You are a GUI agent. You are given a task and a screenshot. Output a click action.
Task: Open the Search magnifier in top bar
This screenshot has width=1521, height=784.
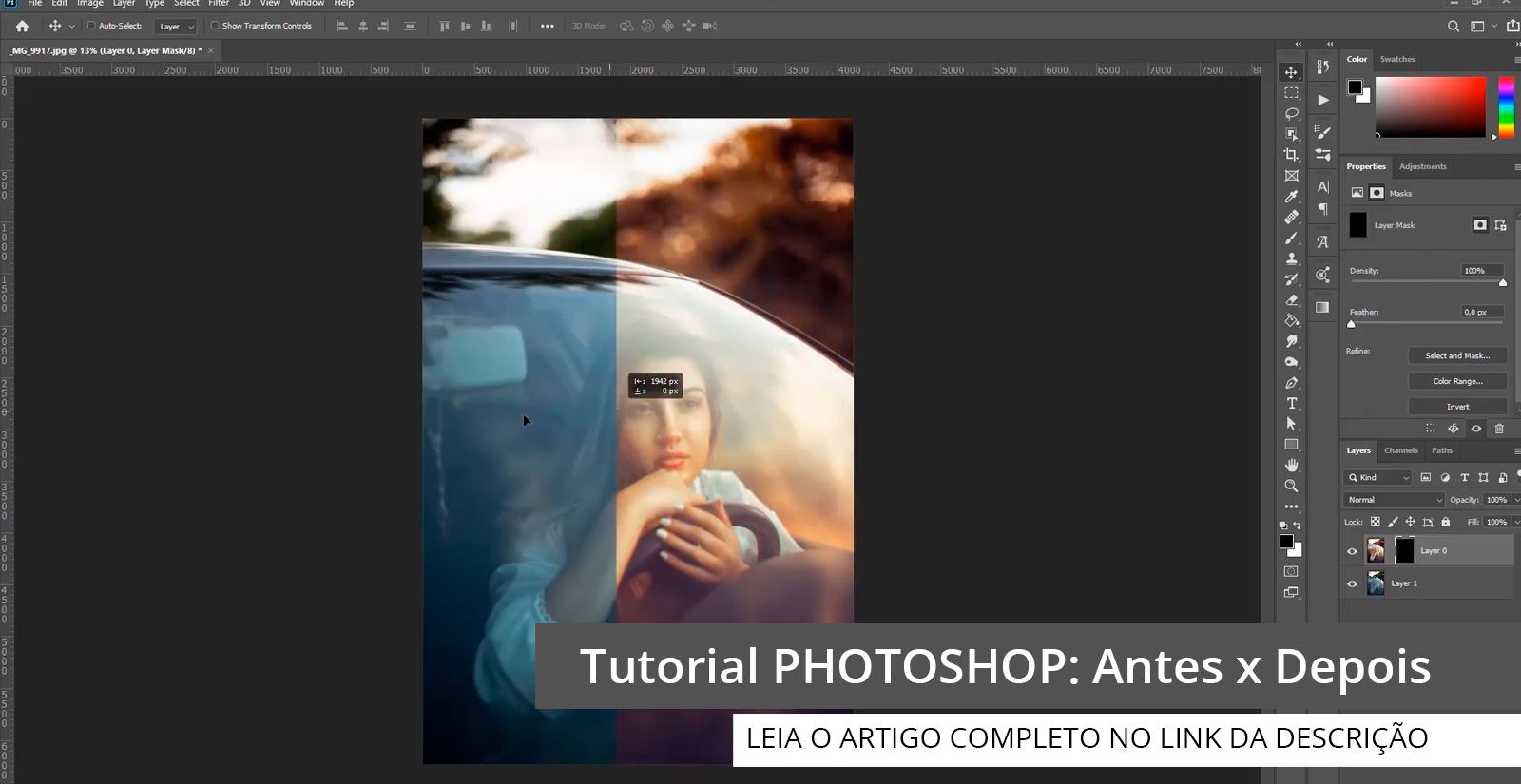click(1453, 26)
